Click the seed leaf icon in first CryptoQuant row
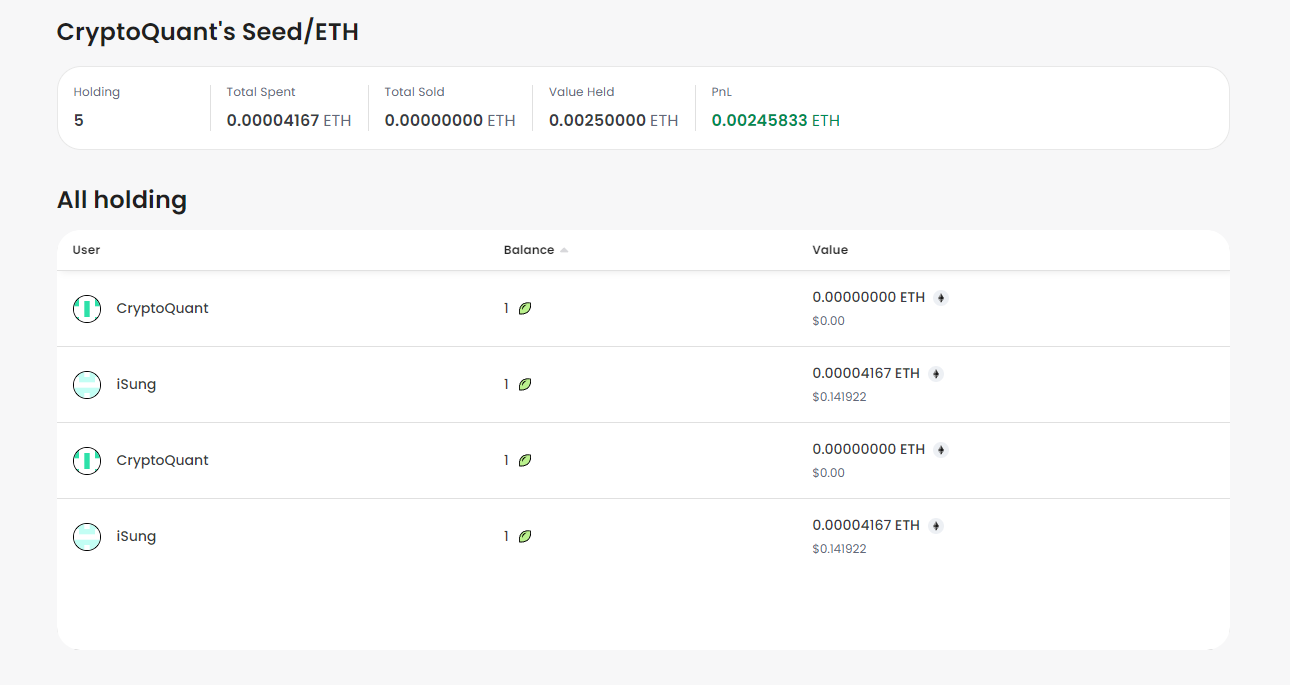 pyautogui.click(x=525, y=309)
